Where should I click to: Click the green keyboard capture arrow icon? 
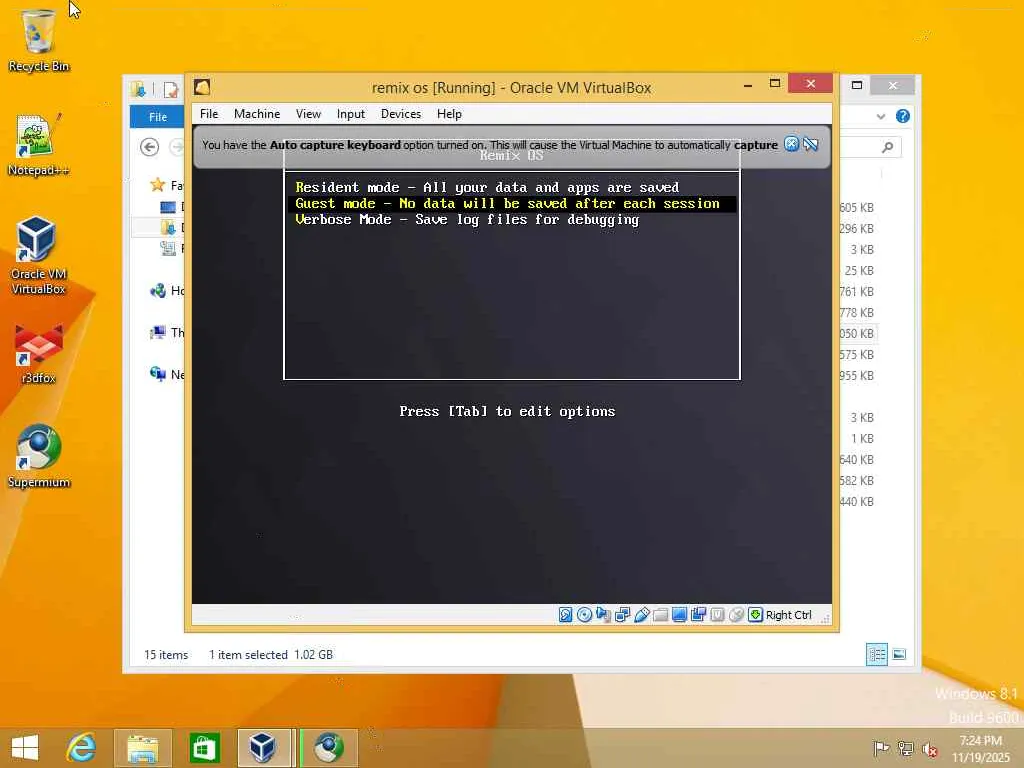(x=756, y=615)
